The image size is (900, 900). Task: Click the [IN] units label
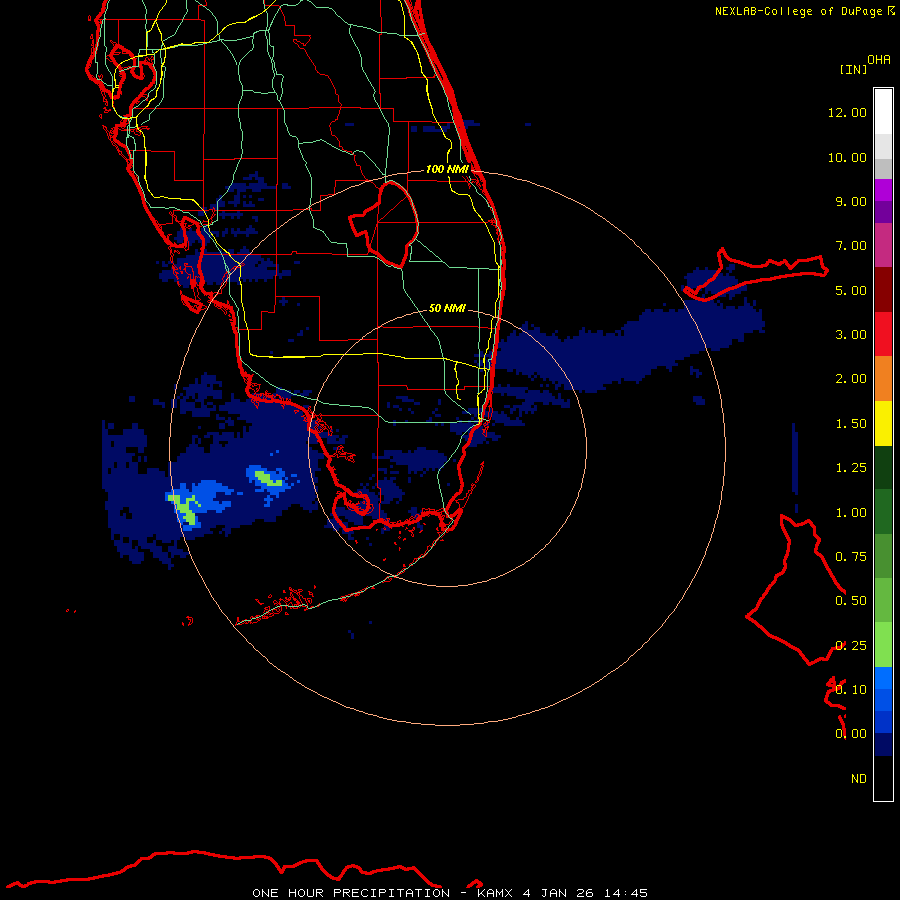point(853,69)
